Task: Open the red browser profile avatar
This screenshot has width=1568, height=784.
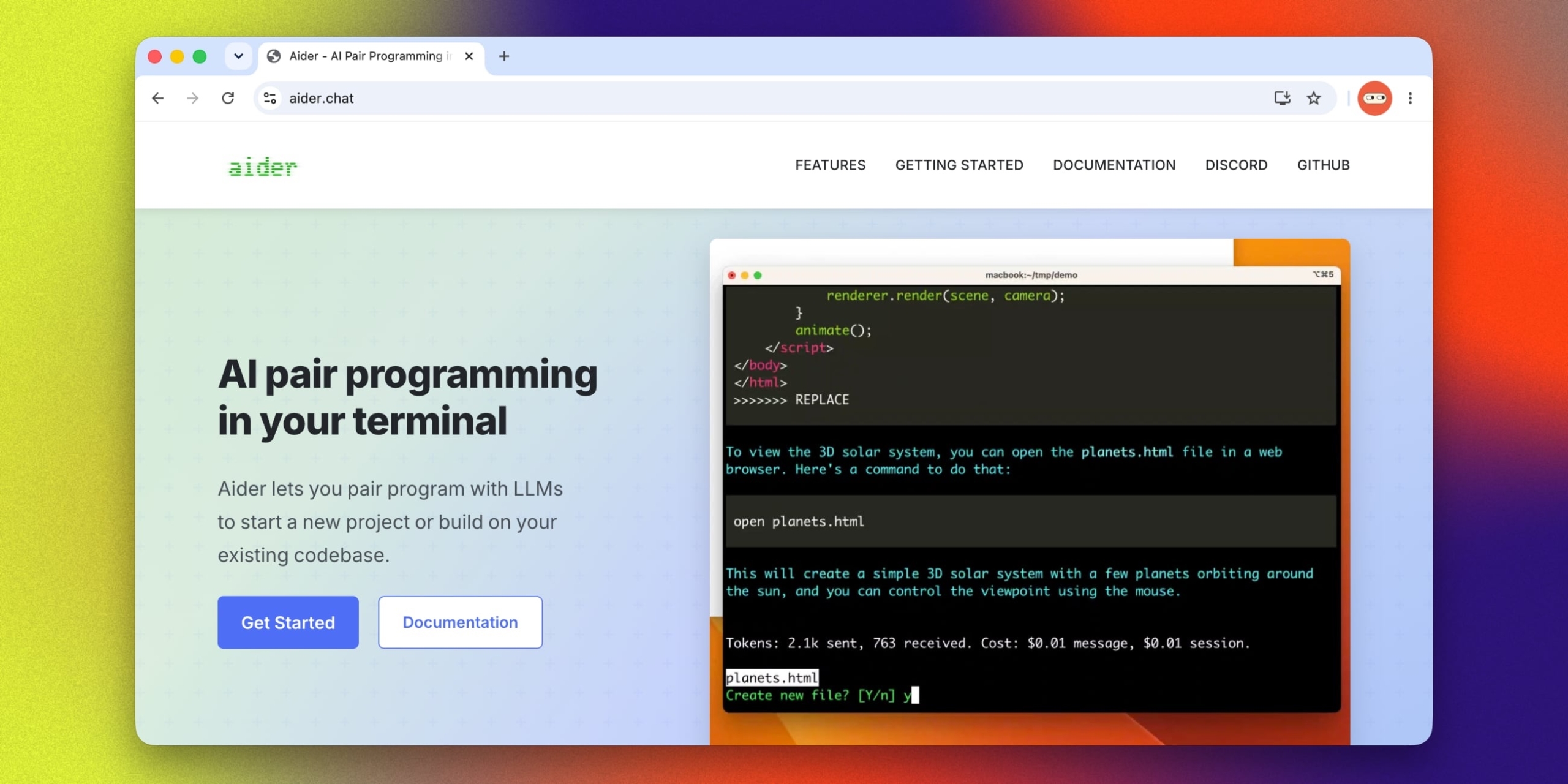Action: click(x=1374, y=98)
